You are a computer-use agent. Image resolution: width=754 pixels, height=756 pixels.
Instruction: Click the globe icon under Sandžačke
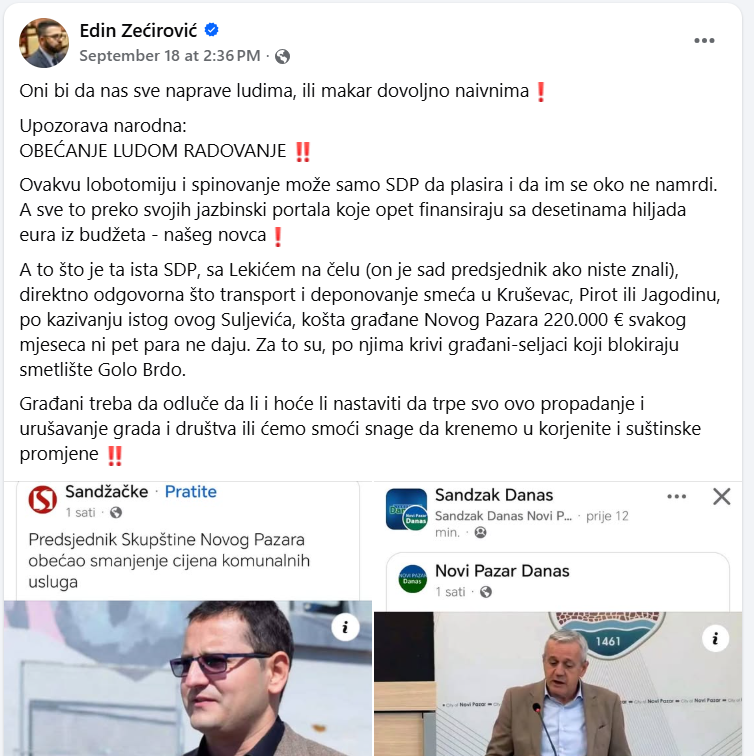click(116, 513)
